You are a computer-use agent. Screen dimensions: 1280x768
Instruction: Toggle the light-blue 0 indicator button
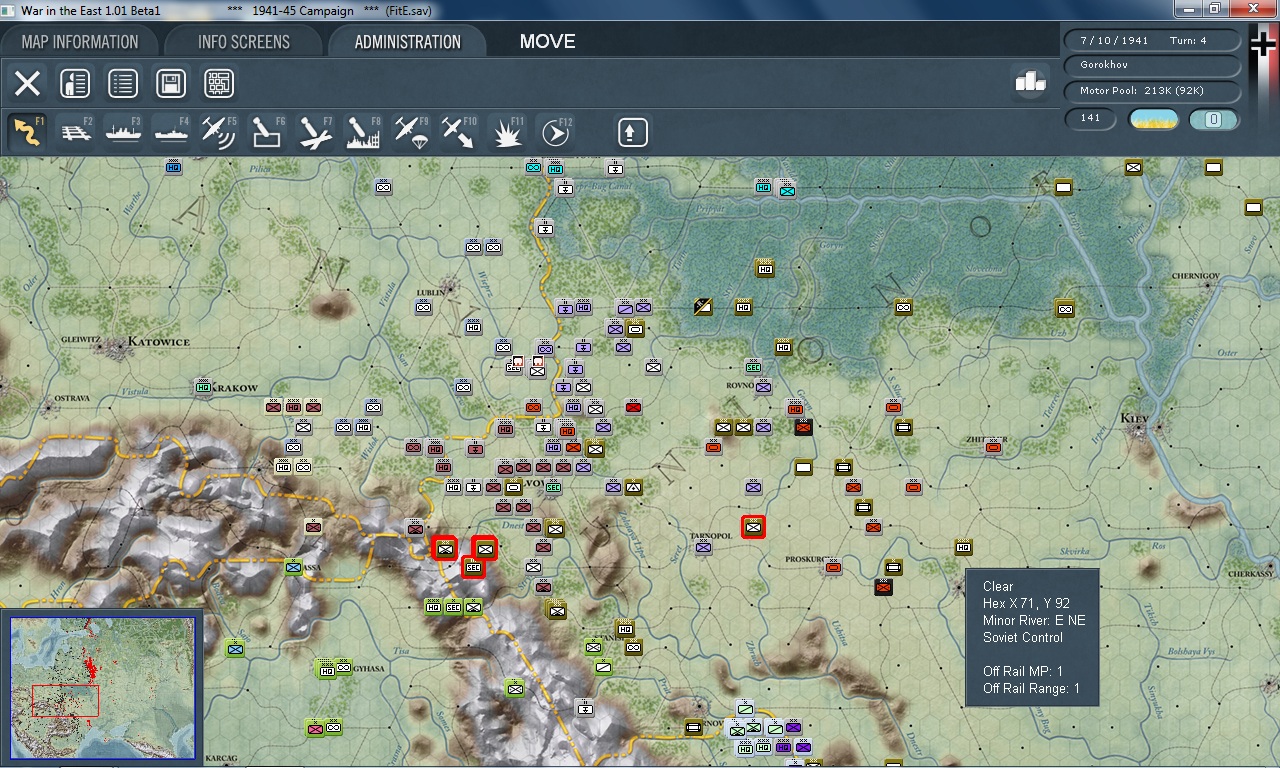(1213, 119)
